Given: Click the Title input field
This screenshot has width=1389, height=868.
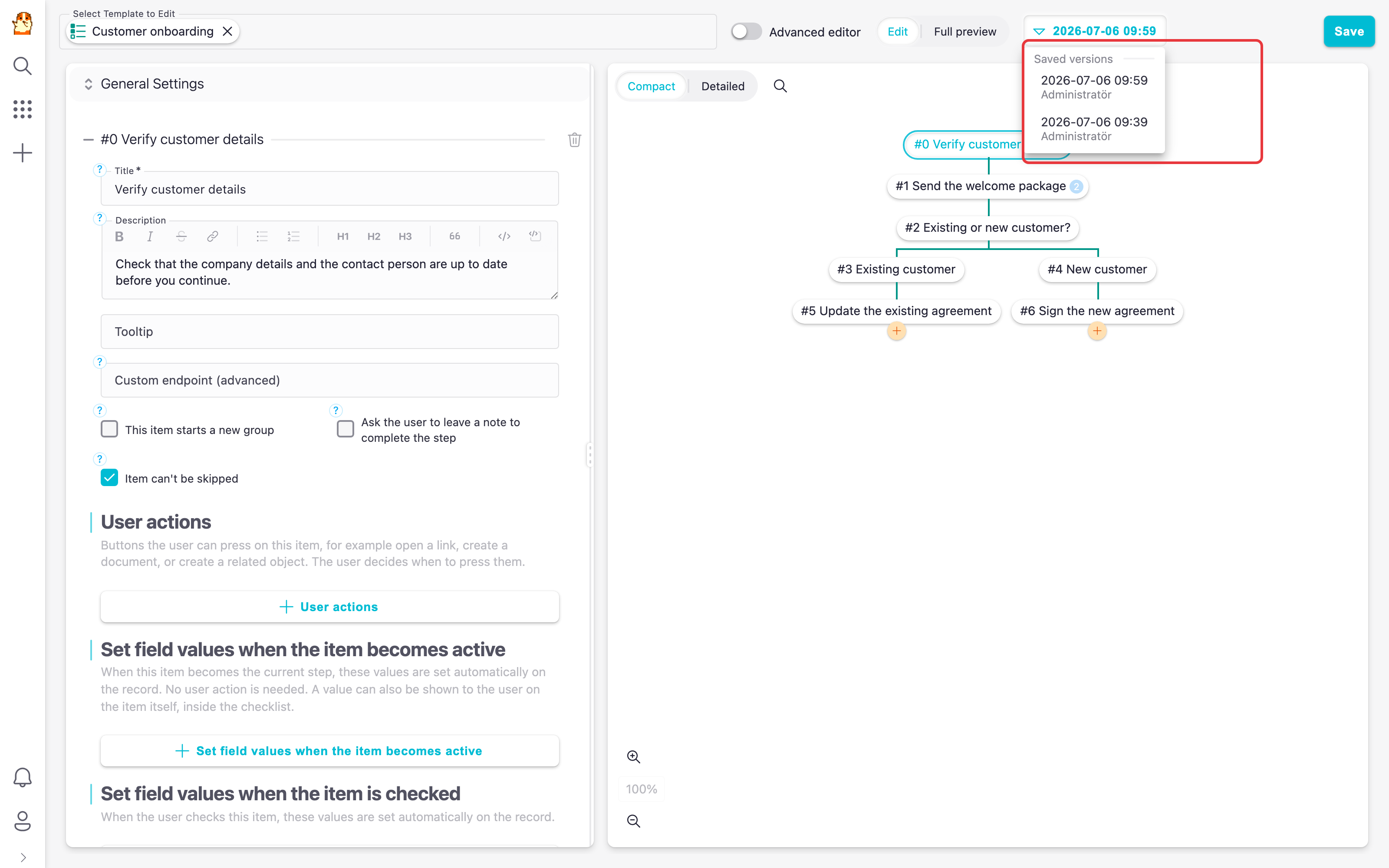Looking at the screenshot, I should click(x=329, y=189).
